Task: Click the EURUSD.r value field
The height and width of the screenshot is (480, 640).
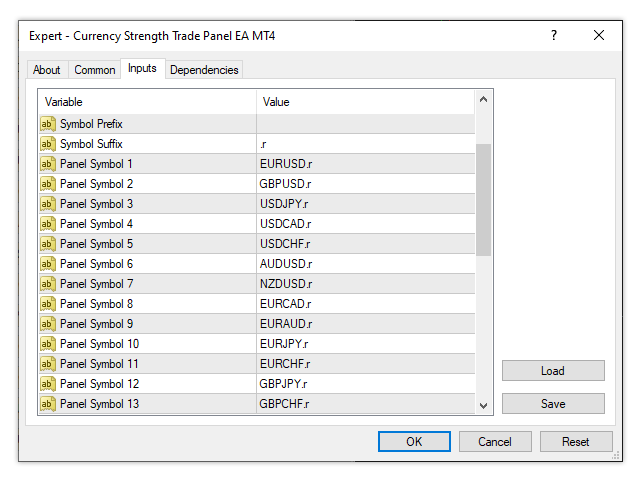Action: click(x=365, y=164)
